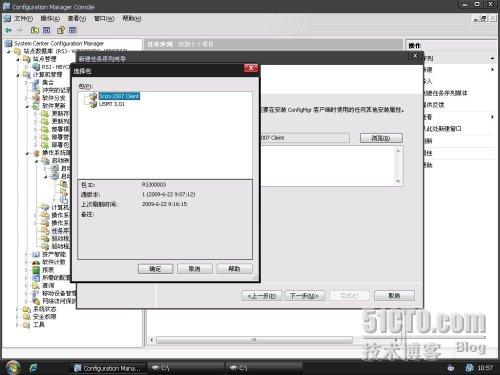Collapse the 计算机管理 tree node
This screenshot has width=500, height=375.
tap(18, 75)
